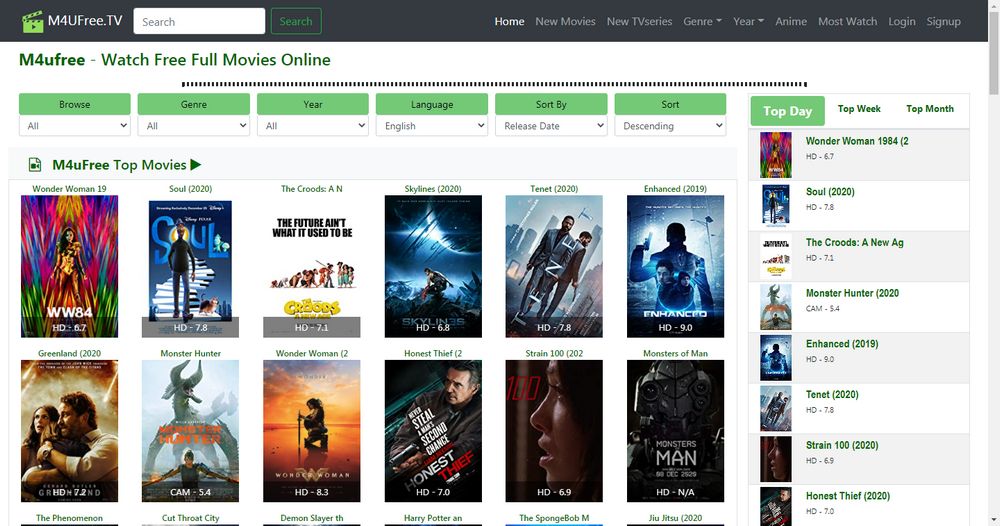Viewport: 1000px width, 526px height.
Task: Open the Tenet poster in the movie grid
Action: pyautogui.click(x=554, y=267)
